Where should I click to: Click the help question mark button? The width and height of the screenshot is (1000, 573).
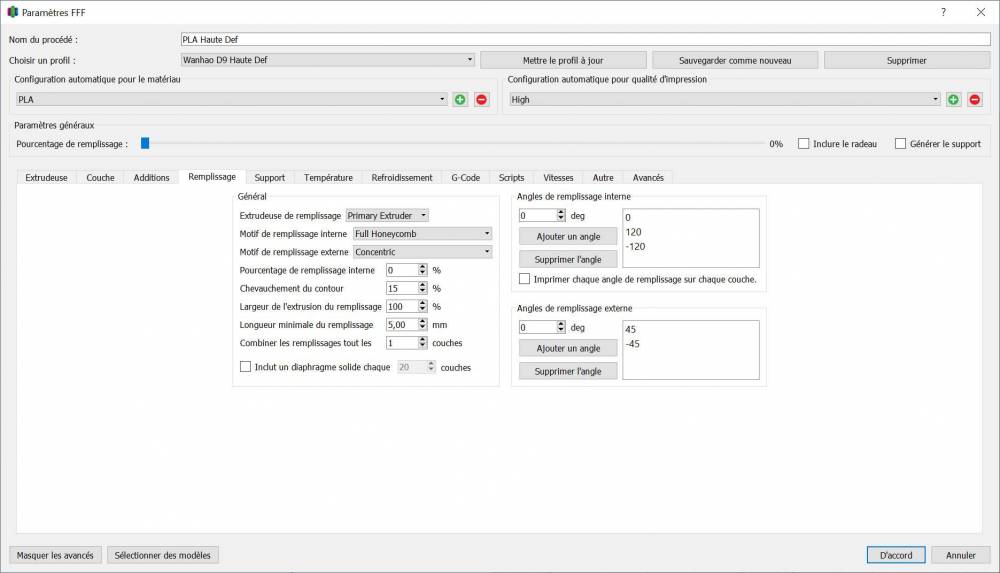coord(943,12)
